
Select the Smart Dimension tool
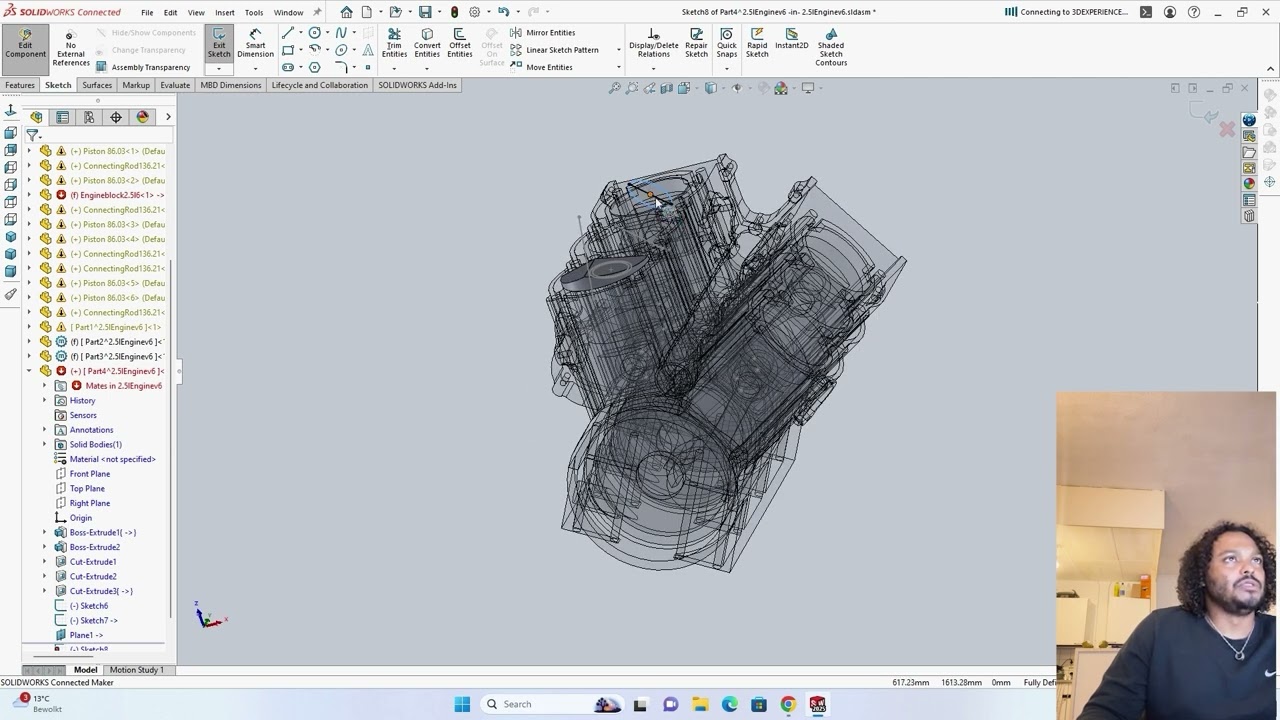tap(255, 43)
